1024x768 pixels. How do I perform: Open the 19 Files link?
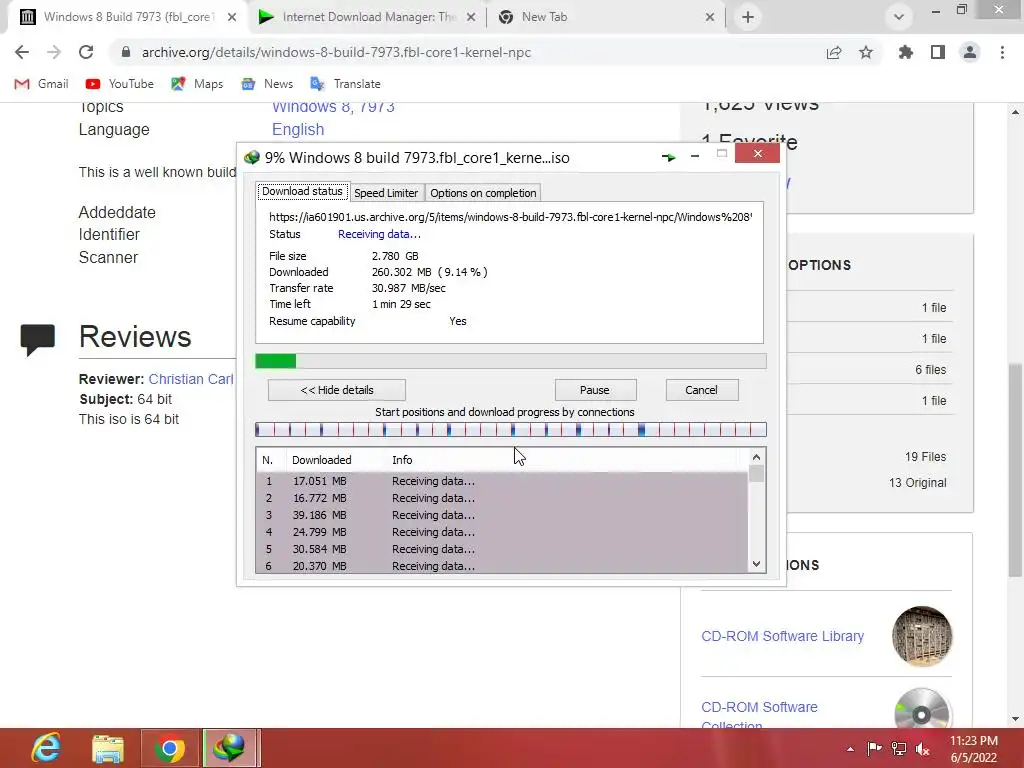point(925,456)
